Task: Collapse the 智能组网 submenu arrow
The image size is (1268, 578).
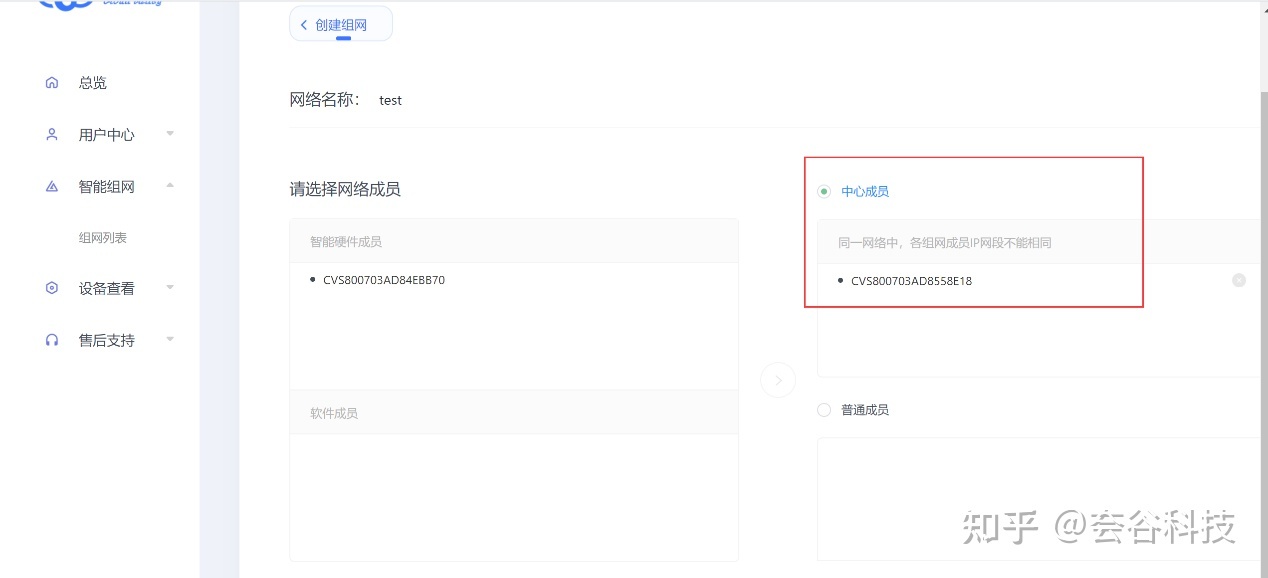Action: 170,186
